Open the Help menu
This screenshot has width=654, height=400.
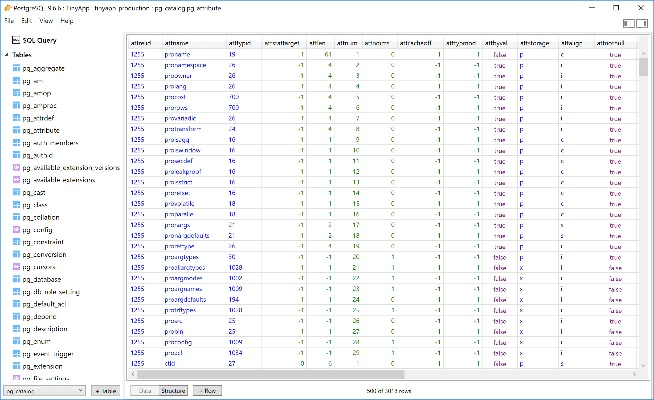(66, 20)
